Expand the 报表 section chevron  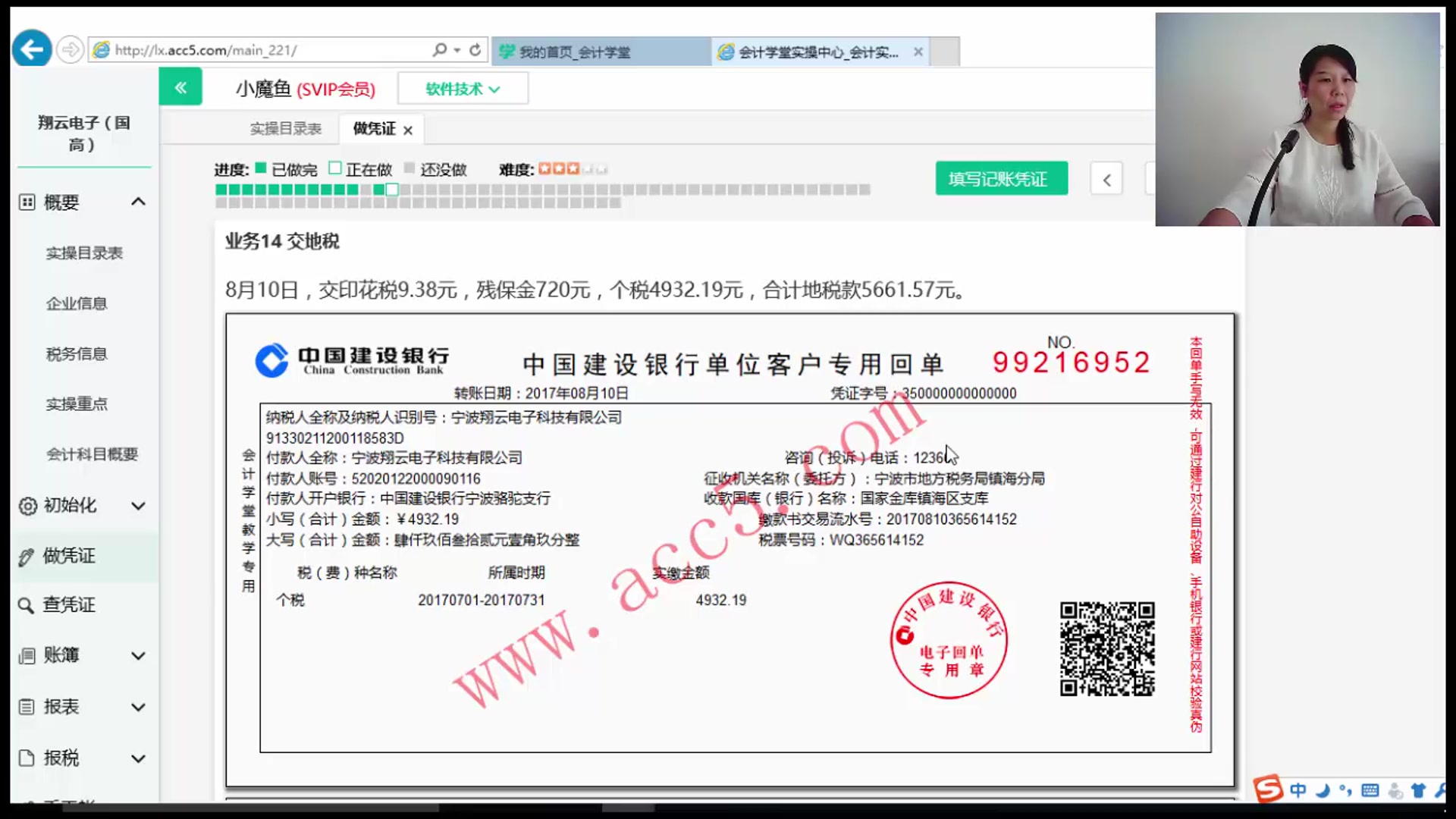(138, 708)
